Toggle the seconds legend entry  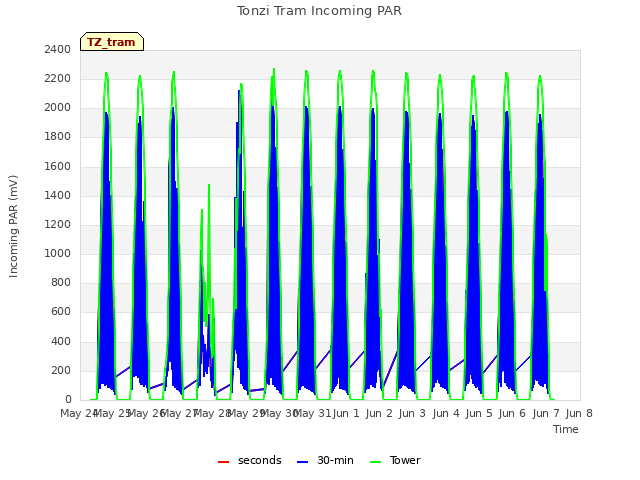coord(250,460)
